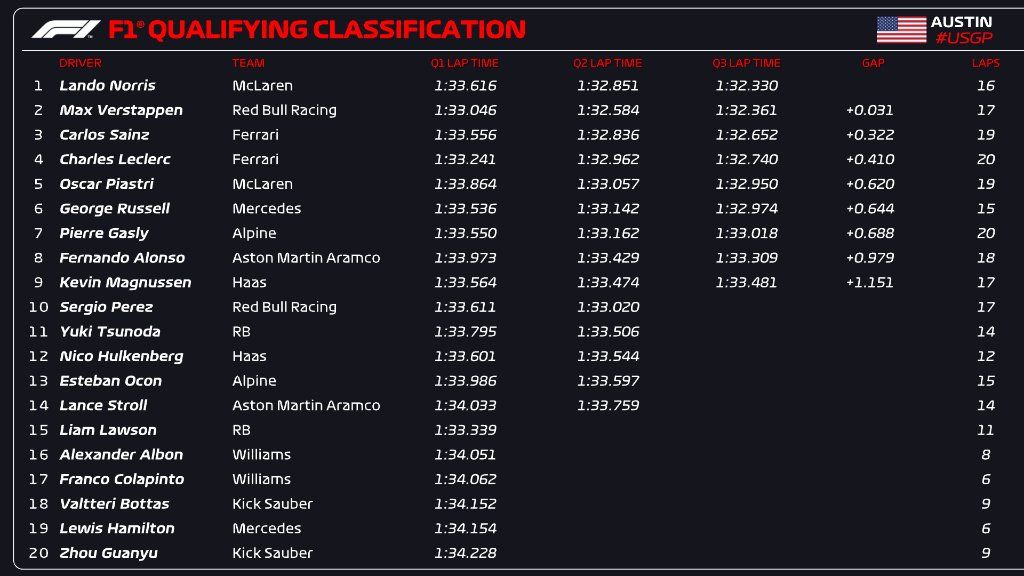1024x576 pixels.
Task: Select the TEAM column header
Action: click(x=248, y=63)
